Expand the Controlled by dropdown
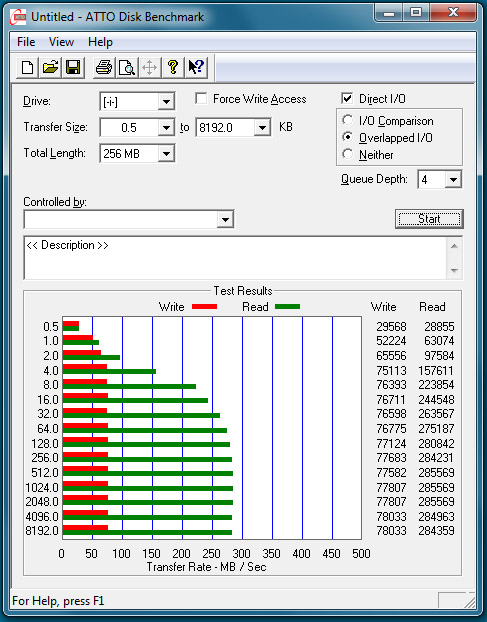487x622 pixels. [x=225, y=219]
